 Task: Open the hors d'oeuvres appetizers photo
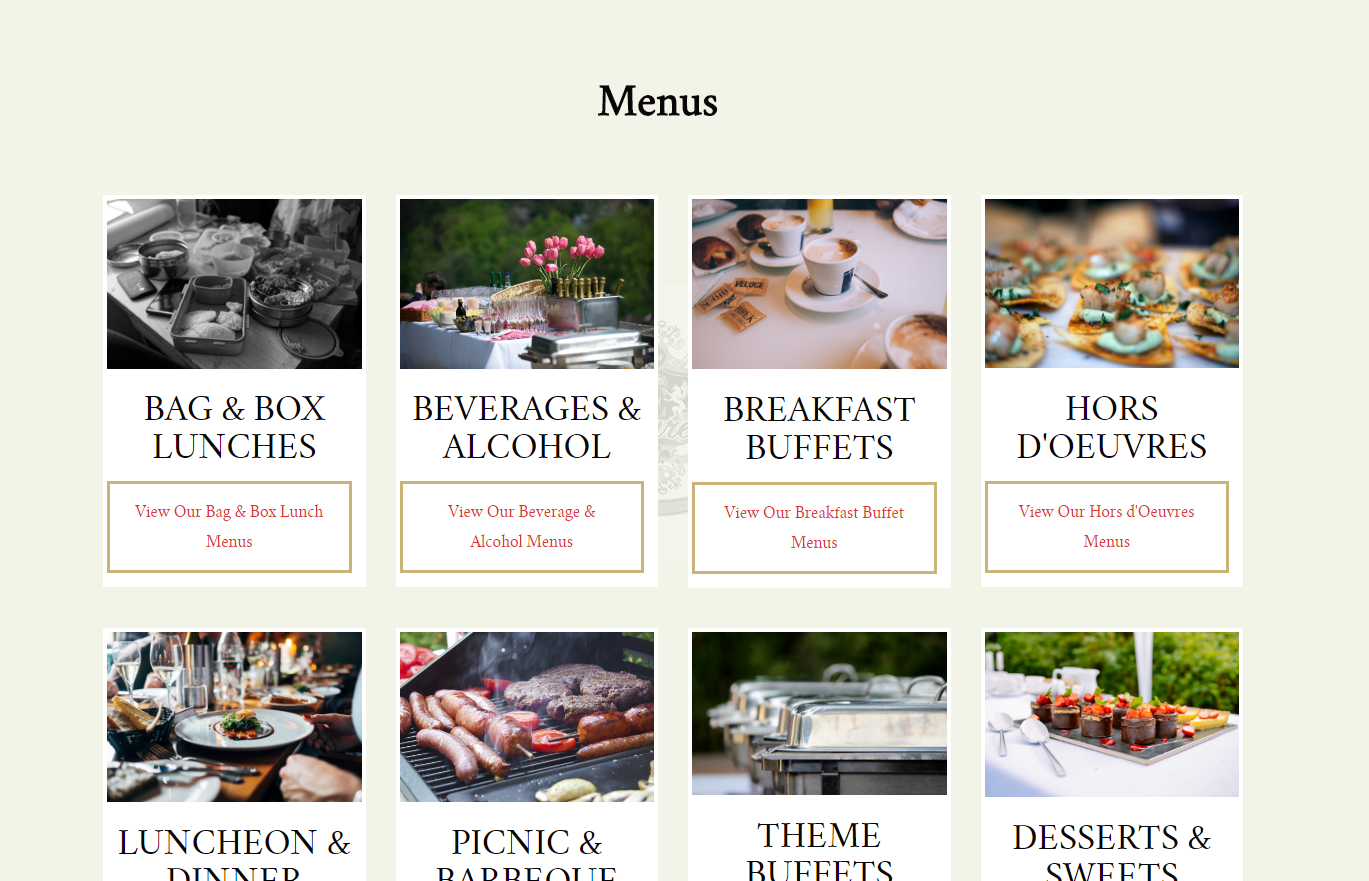tap(1112, 283)
